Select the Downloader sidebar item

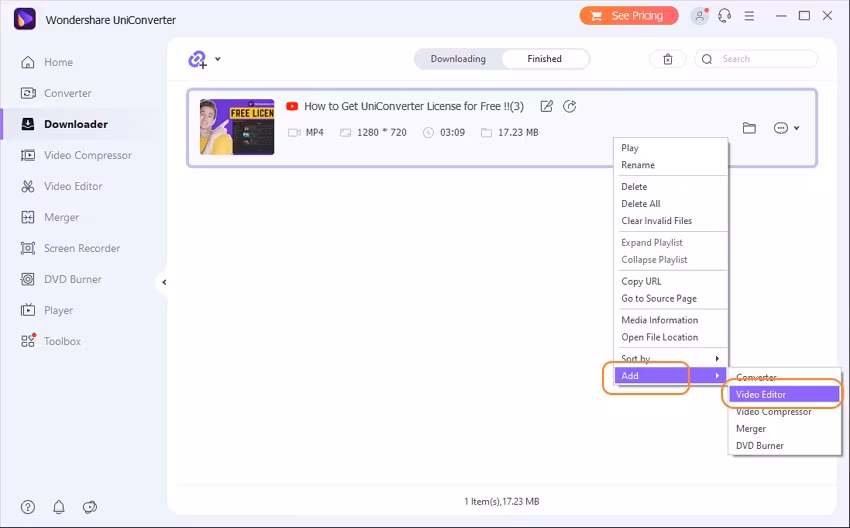tap(64, 124)
